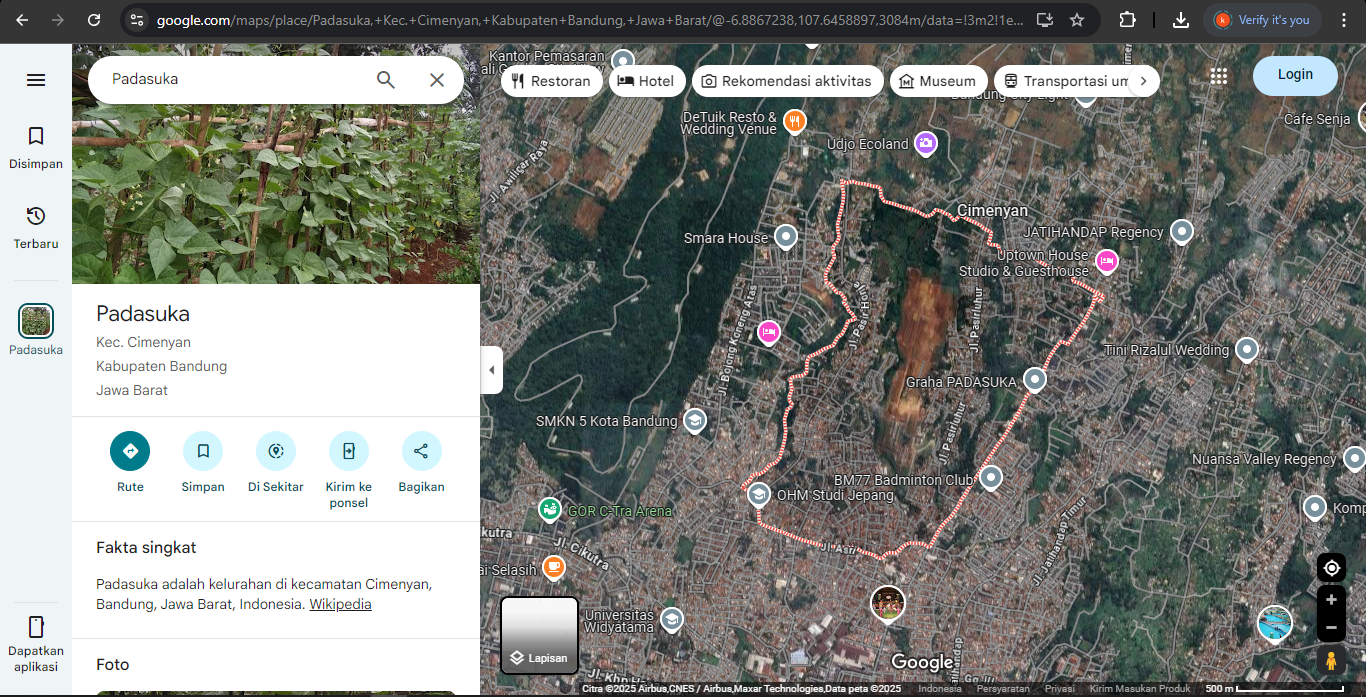Screen dimensions: 1366x697
Task: Select the Padasuka sidebar thumbnail
Action: (36, 321)
